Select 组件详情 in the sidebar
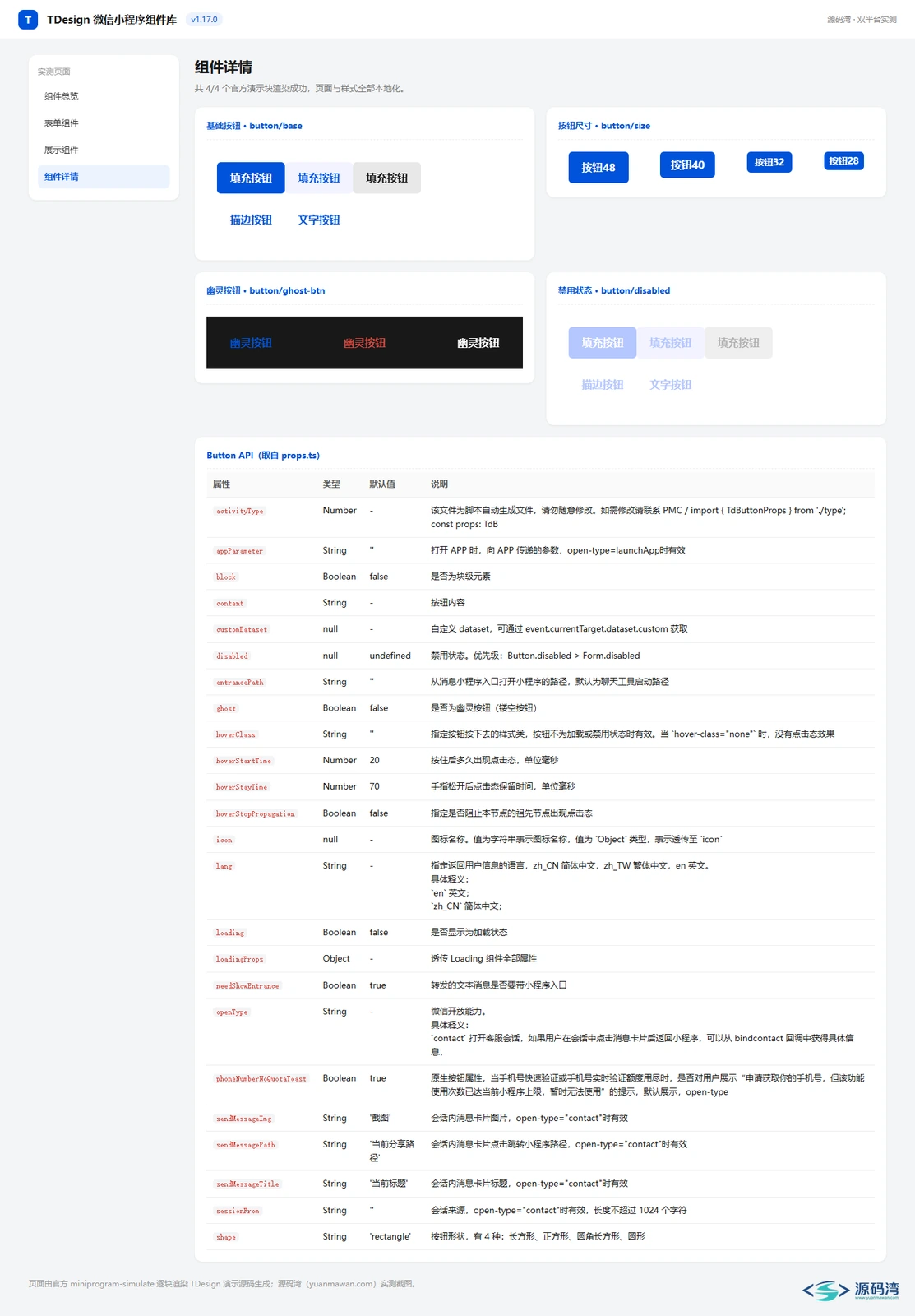915x1316 pixels. [x=104, y=177]
